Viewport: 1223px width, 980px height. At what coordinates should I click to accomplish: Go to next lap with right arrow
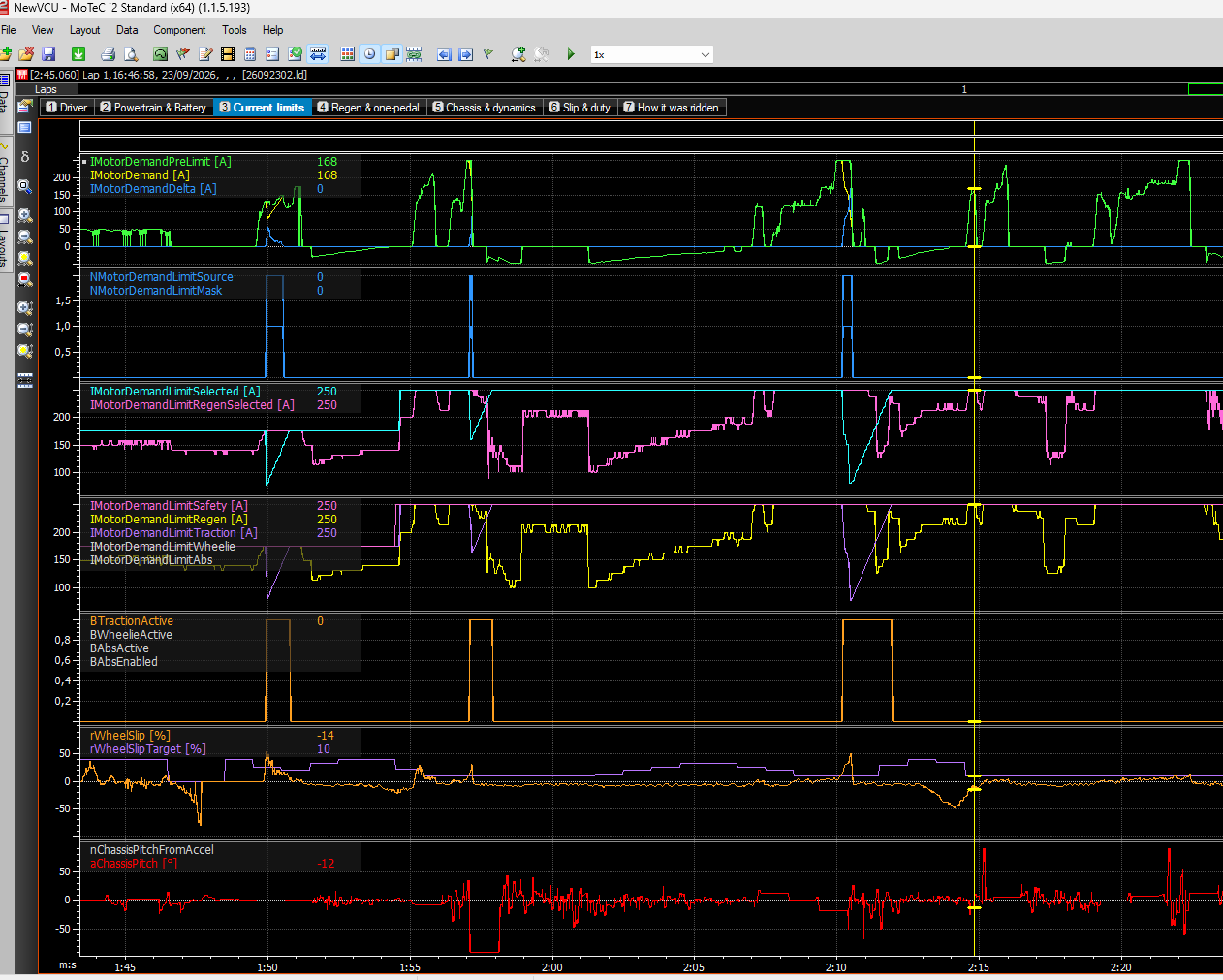(466, 54)
